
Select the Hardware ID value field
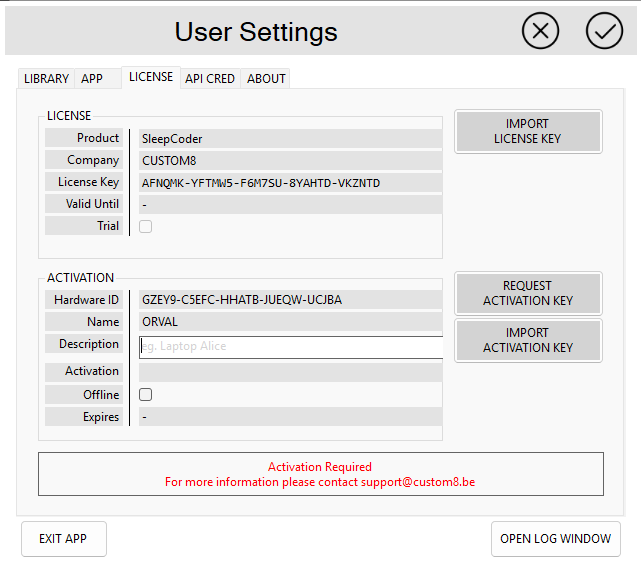(x=290, y=300)
